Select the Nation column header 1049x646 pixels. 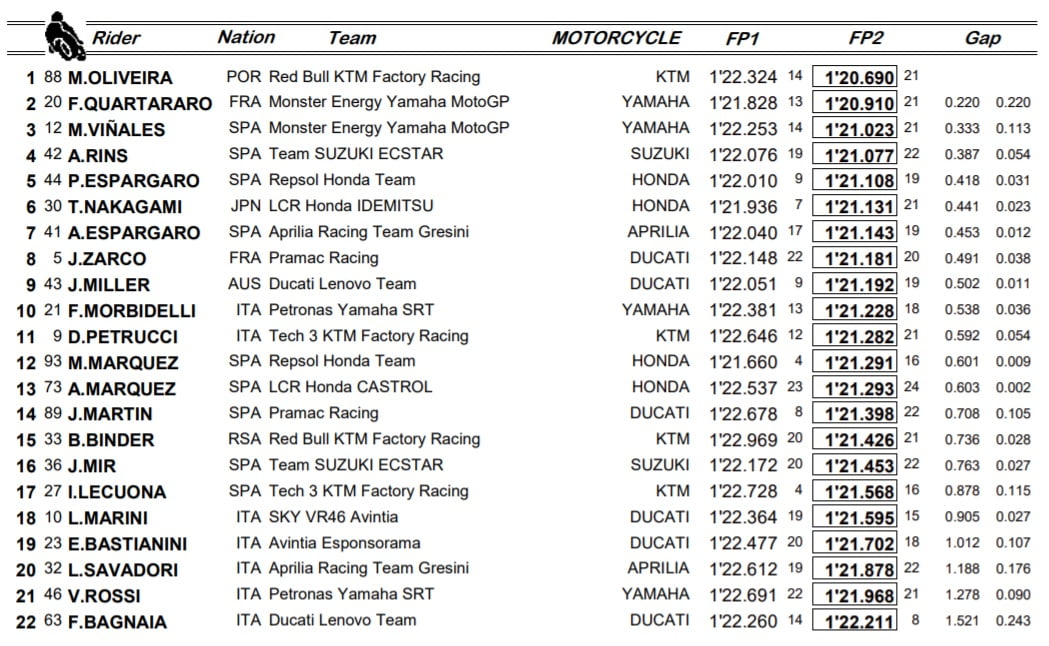246,37
